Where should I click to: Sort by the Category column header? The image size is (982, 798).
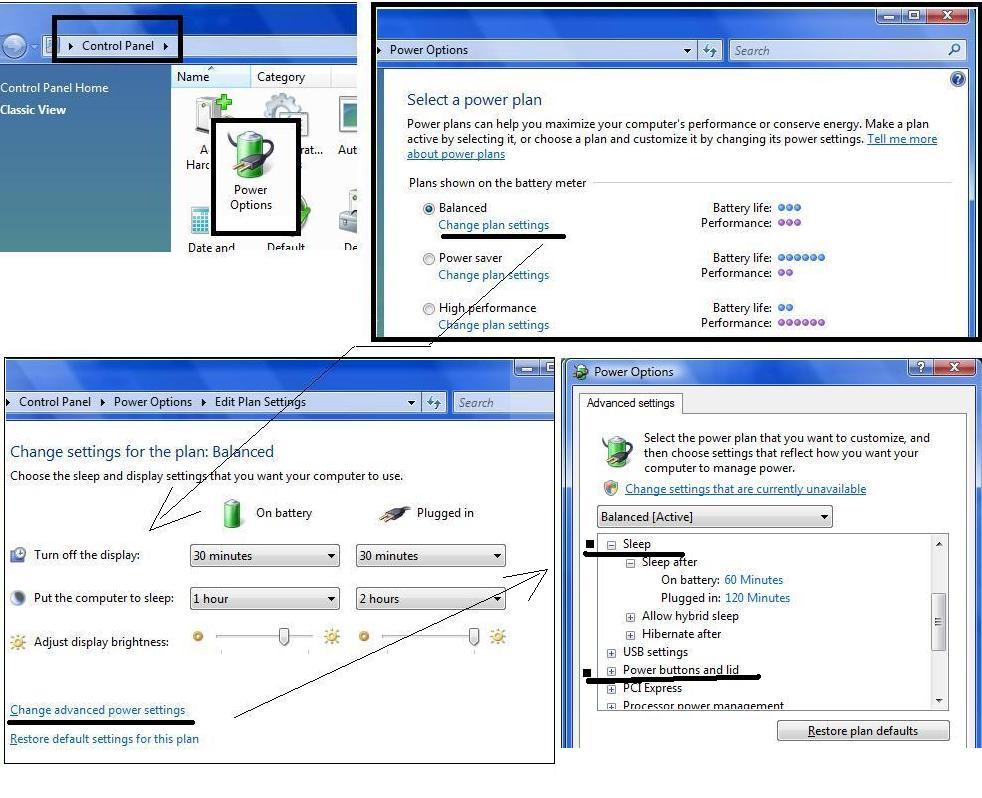[x=290, y=76]
